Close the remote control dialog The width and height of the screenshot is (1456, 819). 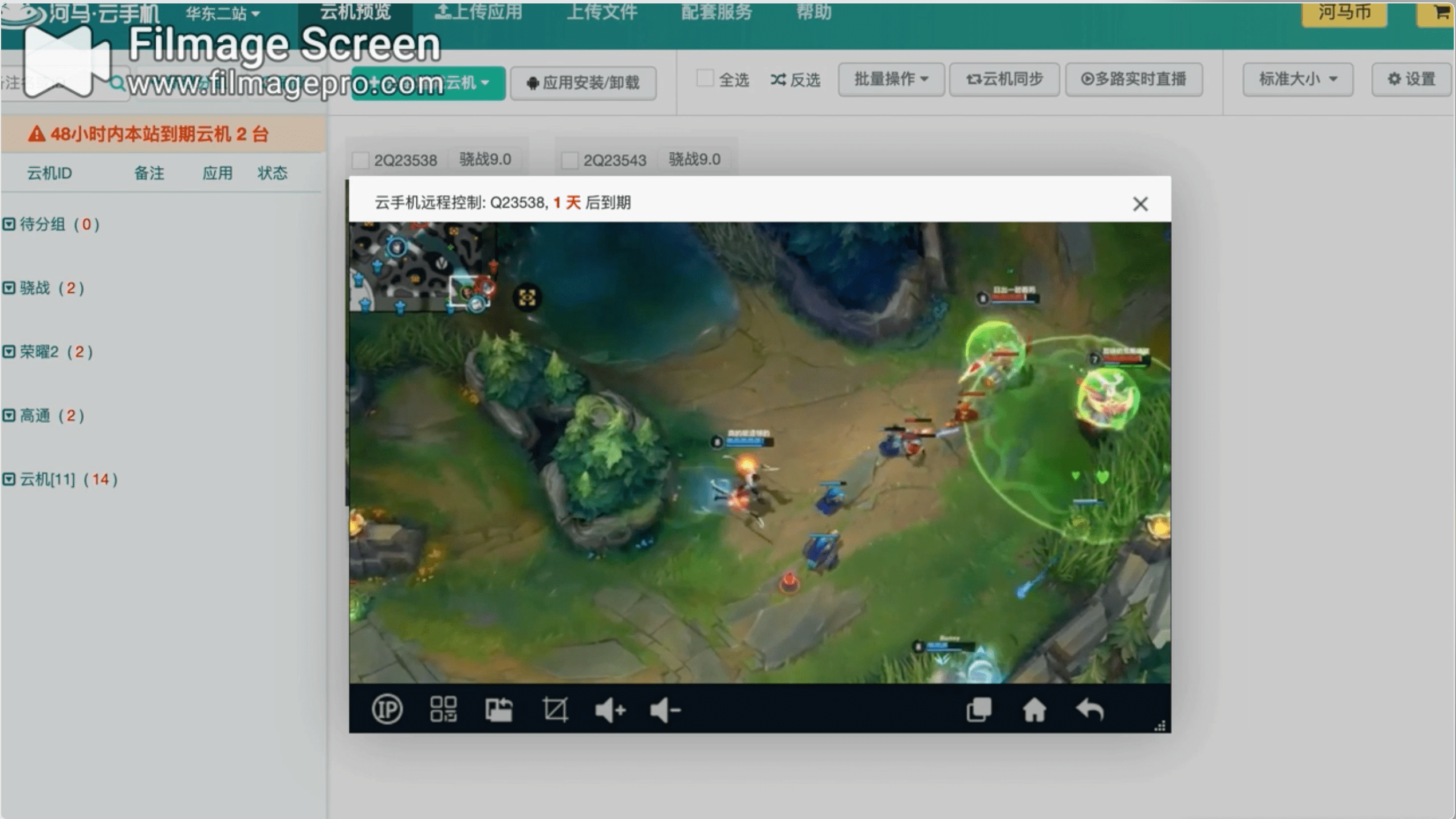pos(1140,204)
